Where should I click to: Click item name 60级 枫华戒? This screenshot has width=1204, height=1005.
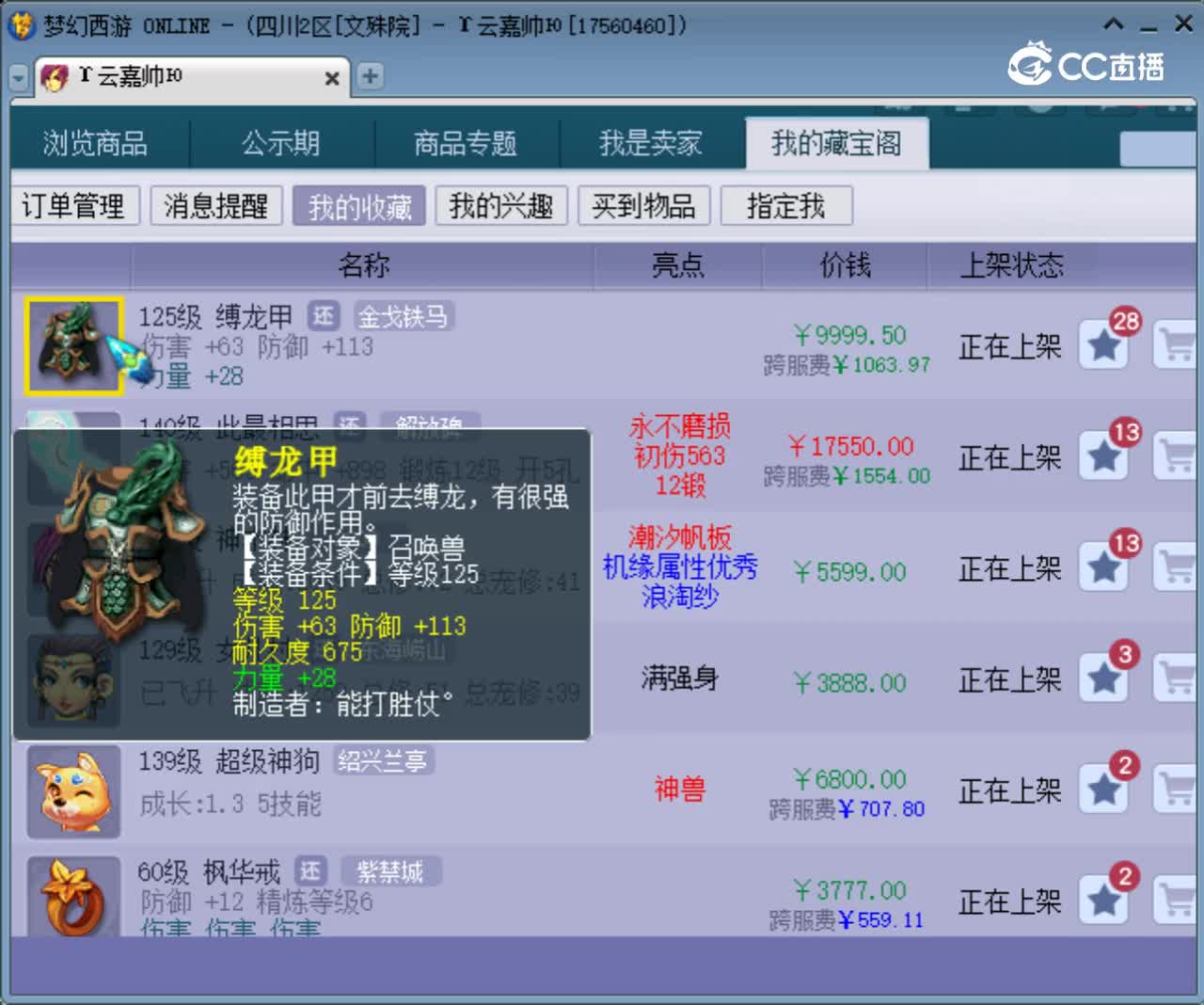pos(209,872)
